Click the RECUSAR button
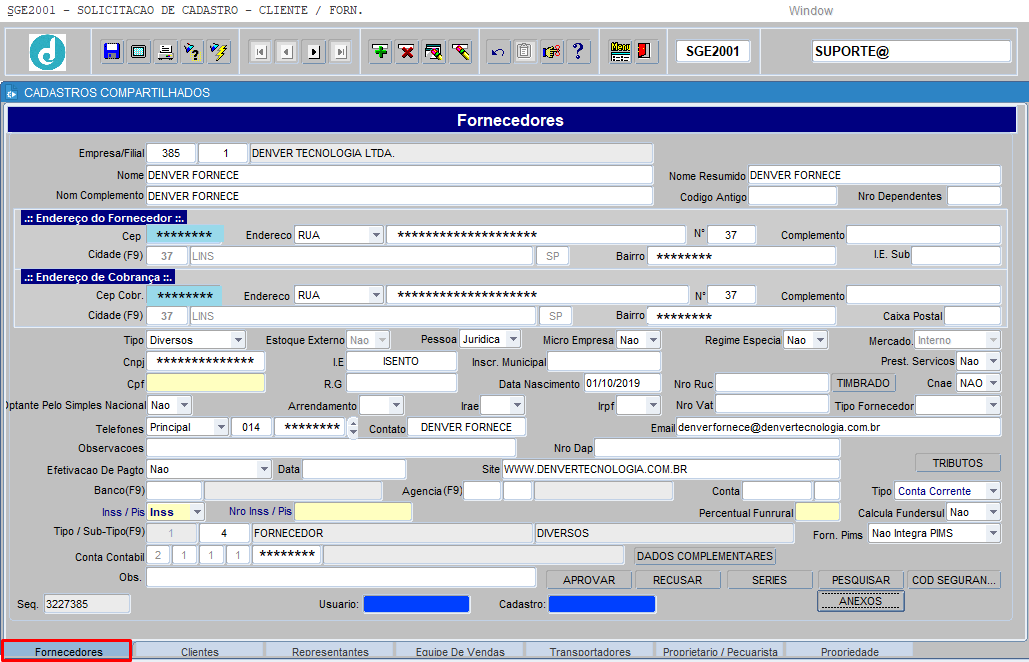The image size is (1029, 662). (x=677, y=580)
